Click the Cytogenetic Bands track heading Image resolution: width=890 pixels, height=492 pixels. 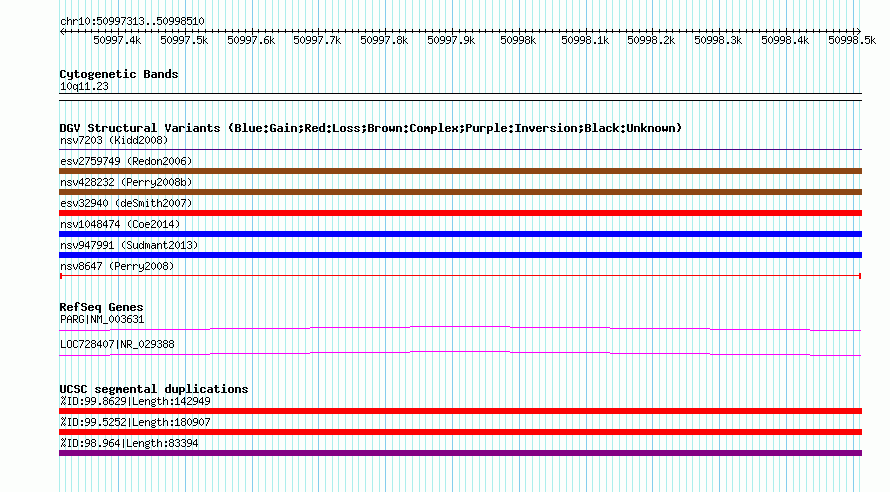(119, 74)
